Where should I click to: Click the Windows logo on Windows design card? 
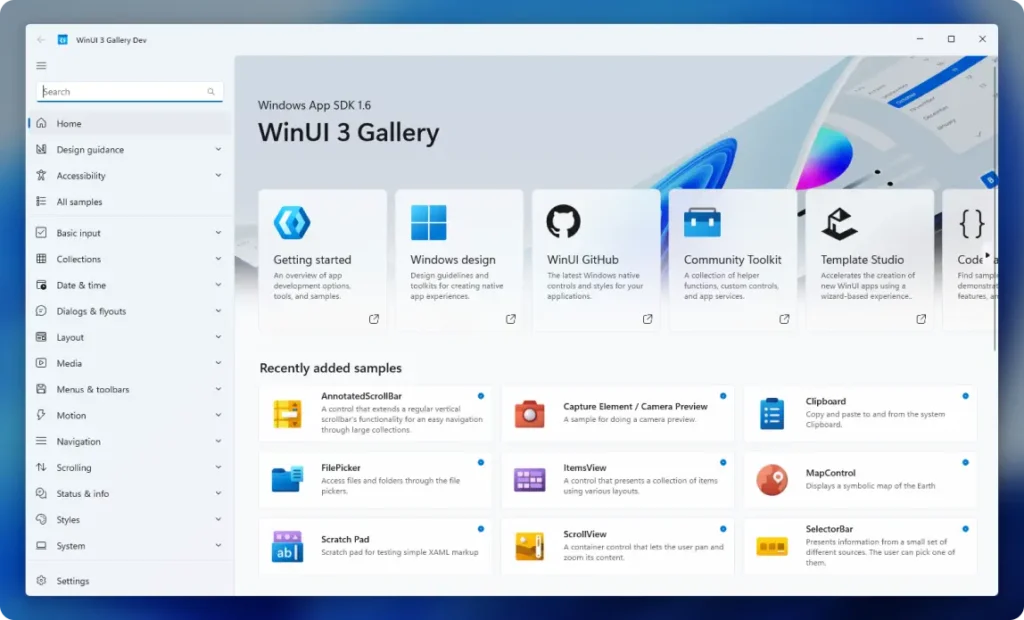[428, 222]
